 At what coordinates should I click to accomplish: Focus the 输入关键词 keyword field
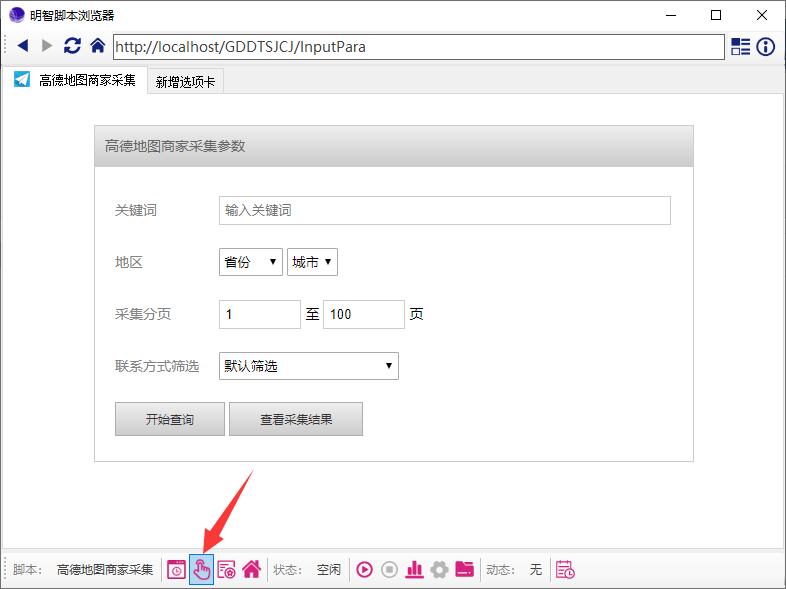tap(445, 211)
